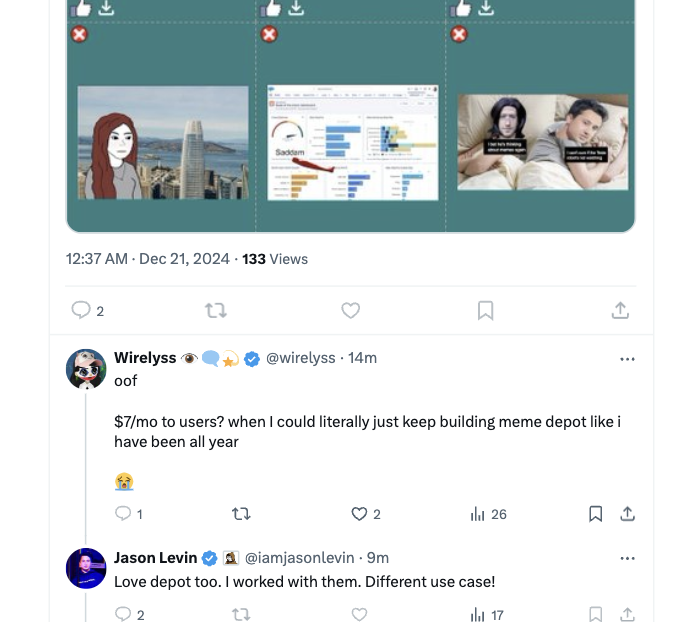Image resolution: width=674 pixels, height=622 pixels.
Task: Share the main post
Action: tap(620, 311)
